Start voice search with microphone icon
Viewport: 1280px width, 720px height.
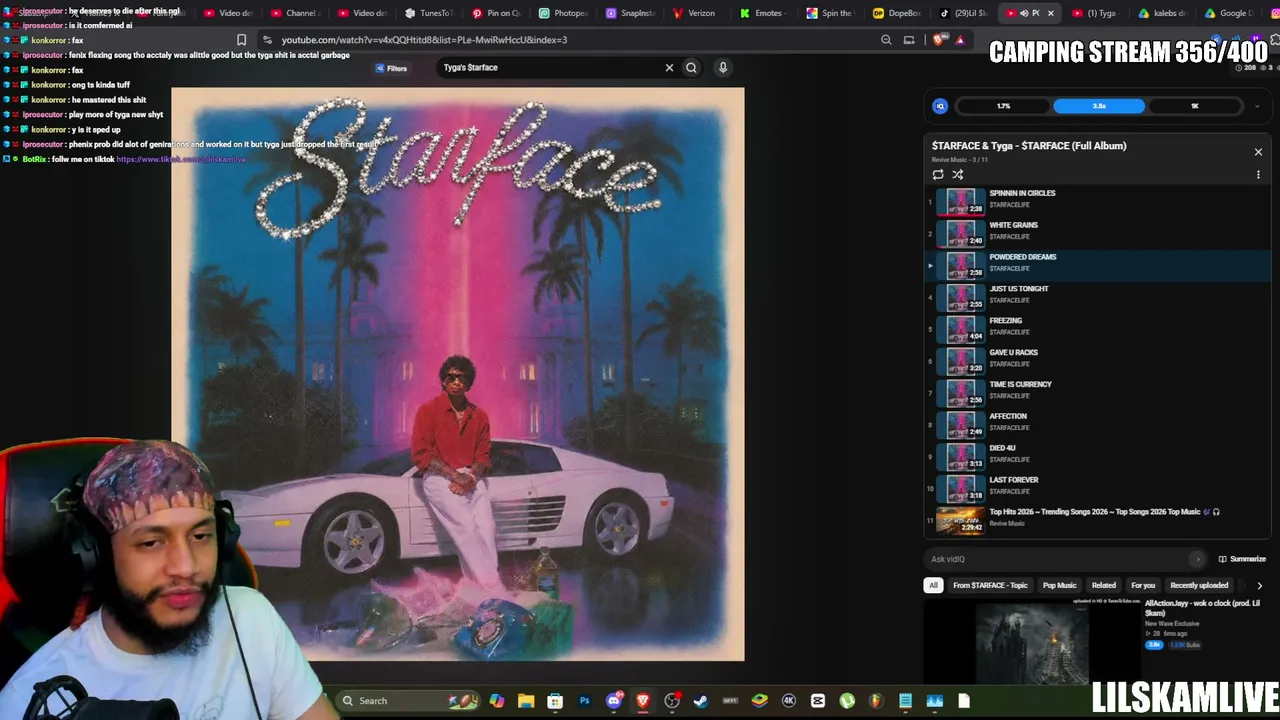723,68
